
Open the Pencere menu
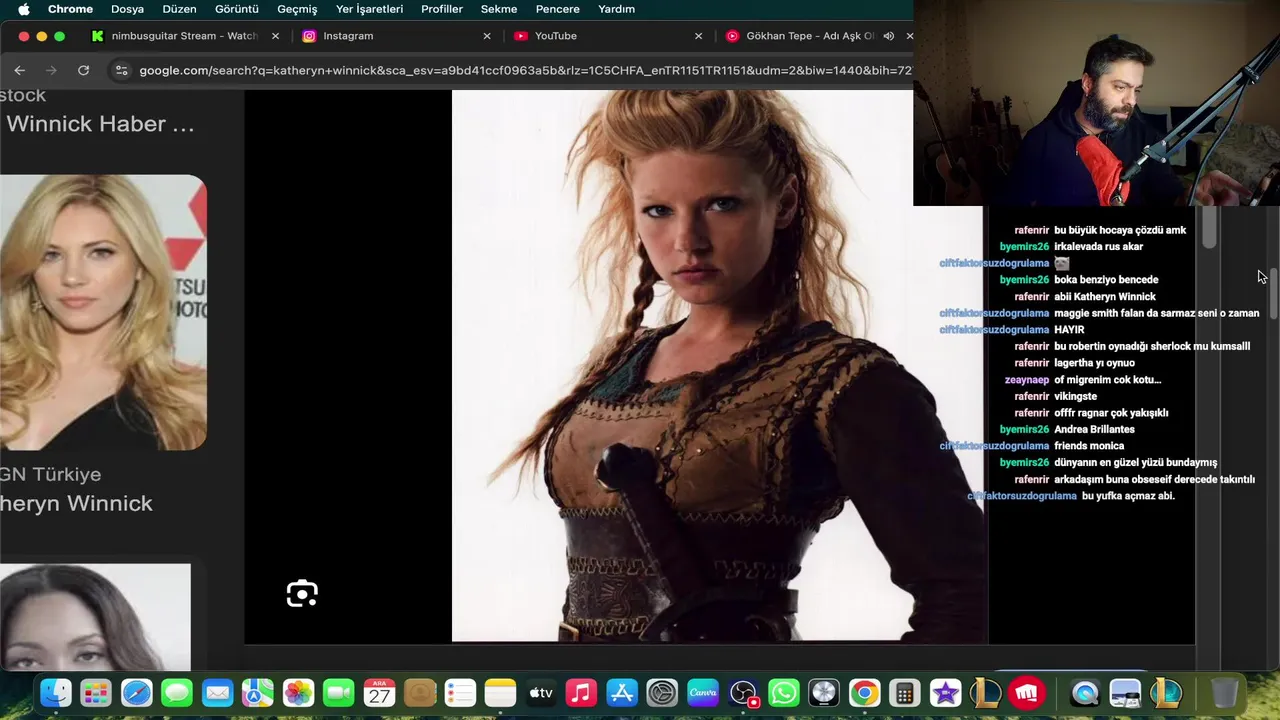pos(558,9)
